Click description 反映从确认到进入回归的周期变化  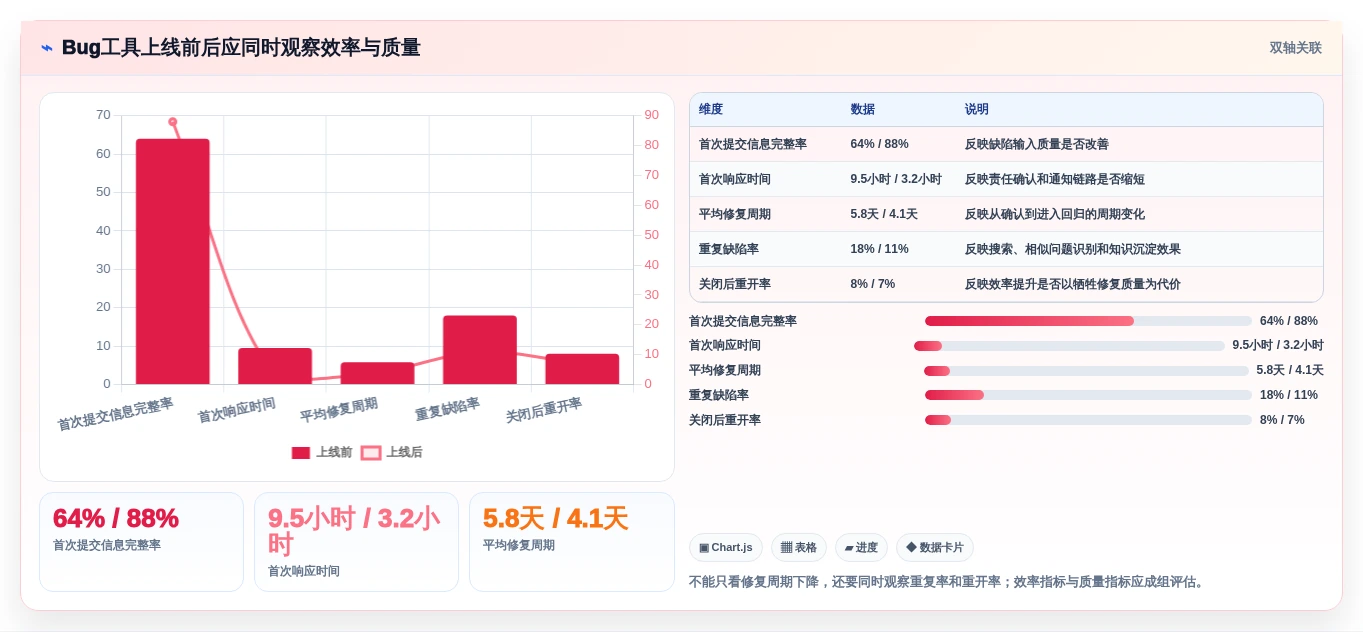1054,214
